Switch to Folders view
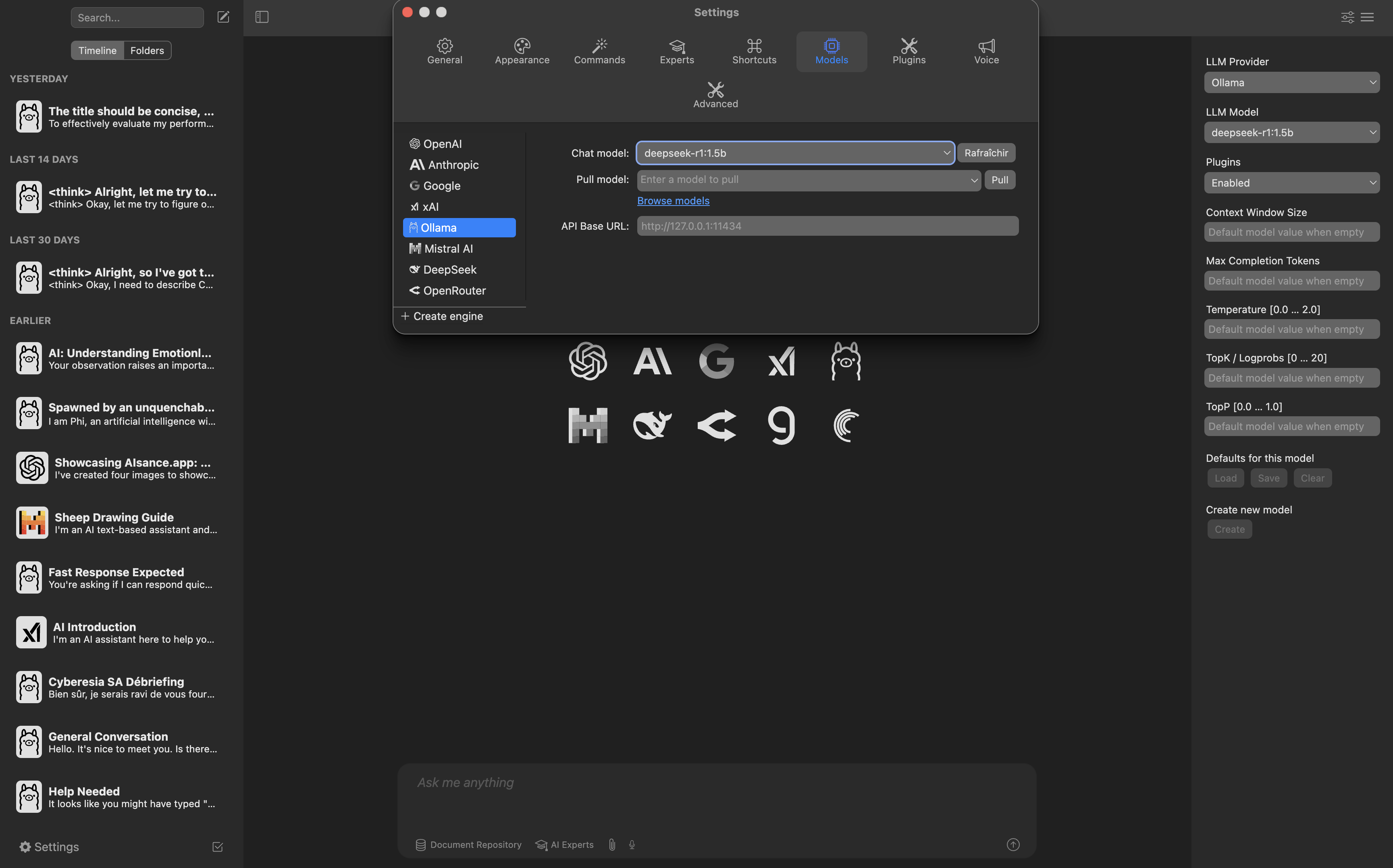 [x=147, y=50]
